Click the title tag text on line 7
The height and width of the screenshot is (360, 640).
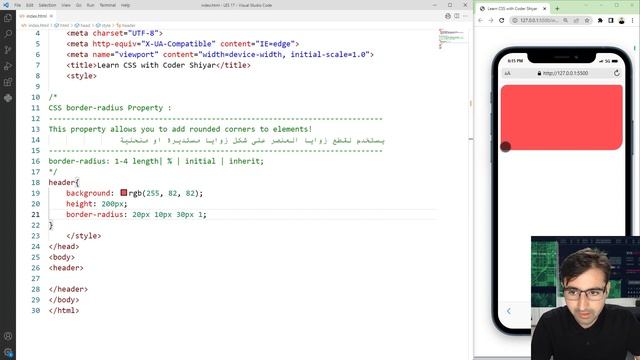click(158, 65)
